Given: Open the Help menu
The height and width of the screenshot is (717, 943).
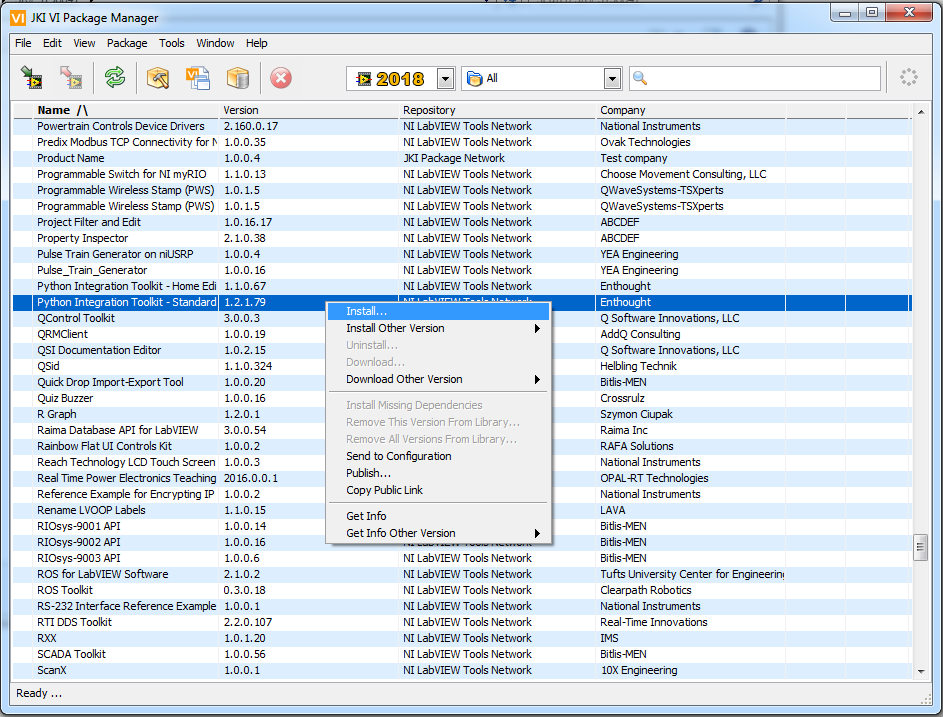Looking at the screenshot, I should pos(257,43).
